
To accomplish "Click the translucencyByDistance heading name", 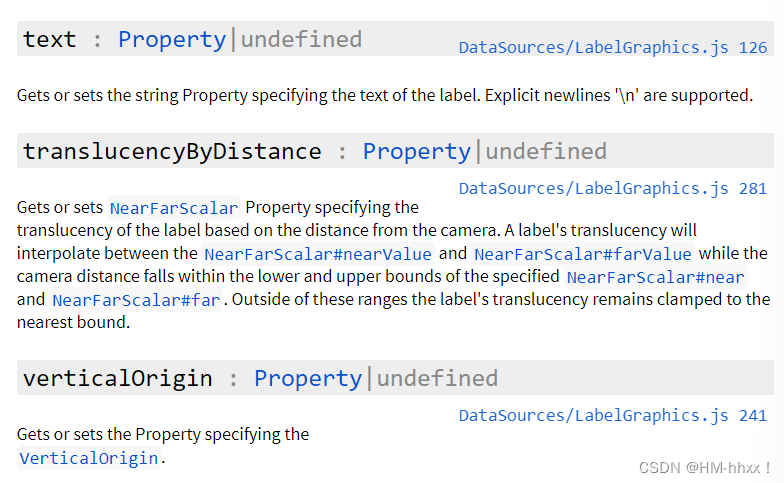I will pyautogui.click(x=172, y=152).
